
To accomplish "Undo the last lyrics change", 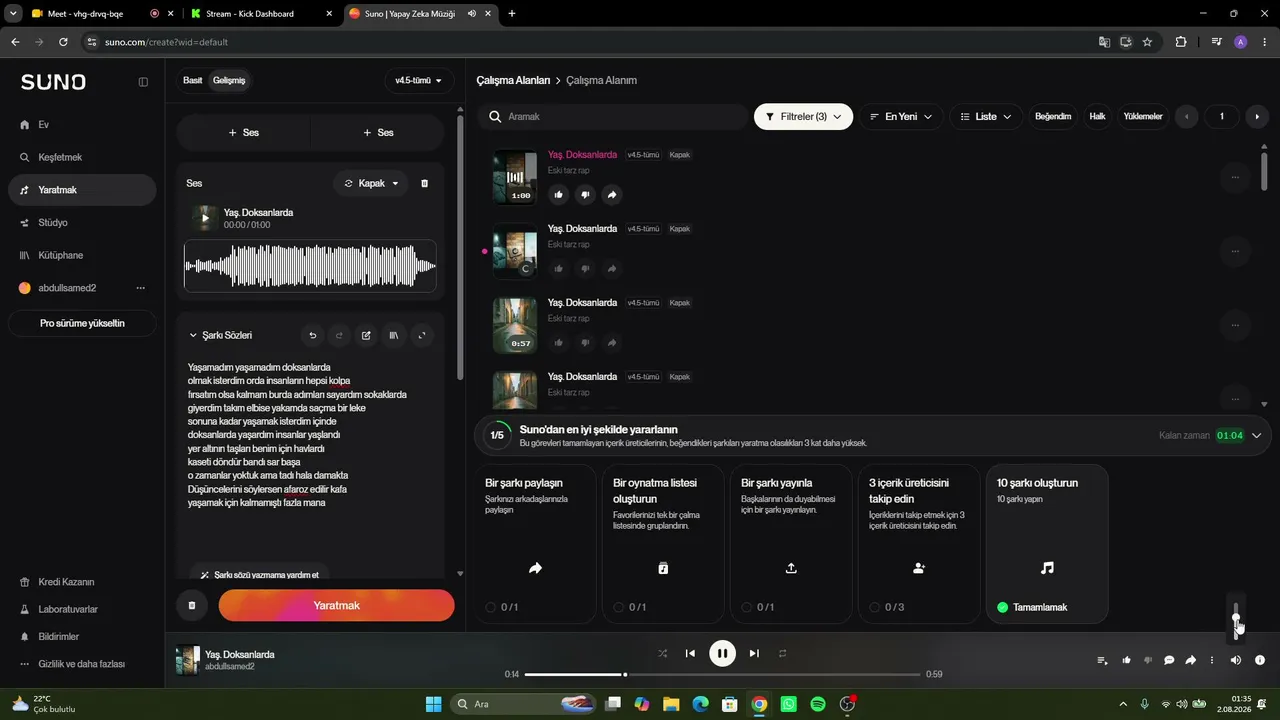I will coord(313,336).
